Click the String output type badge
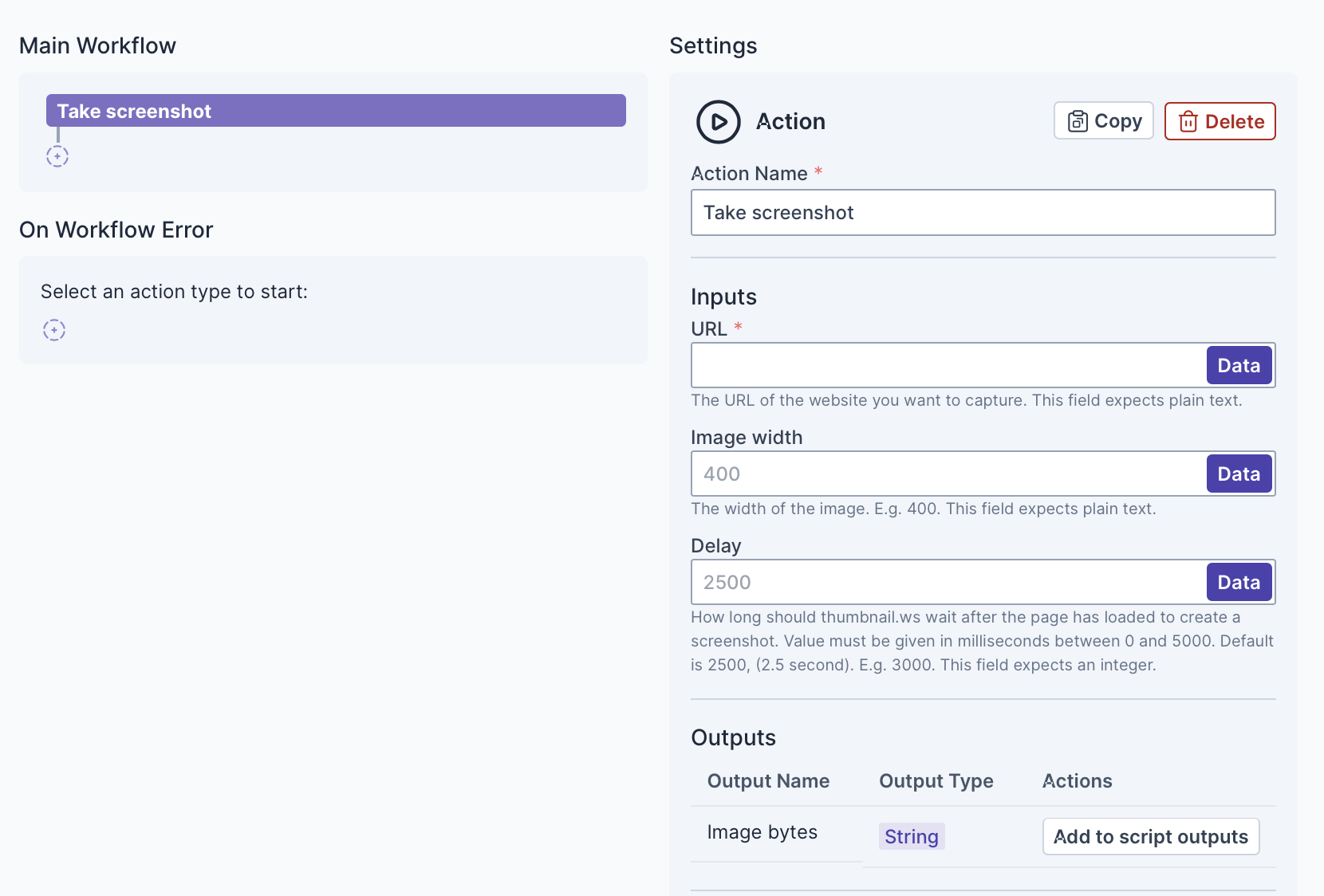Image resolution: width=1324 pixels, height=896 pixels. click(x=911, y=836)
